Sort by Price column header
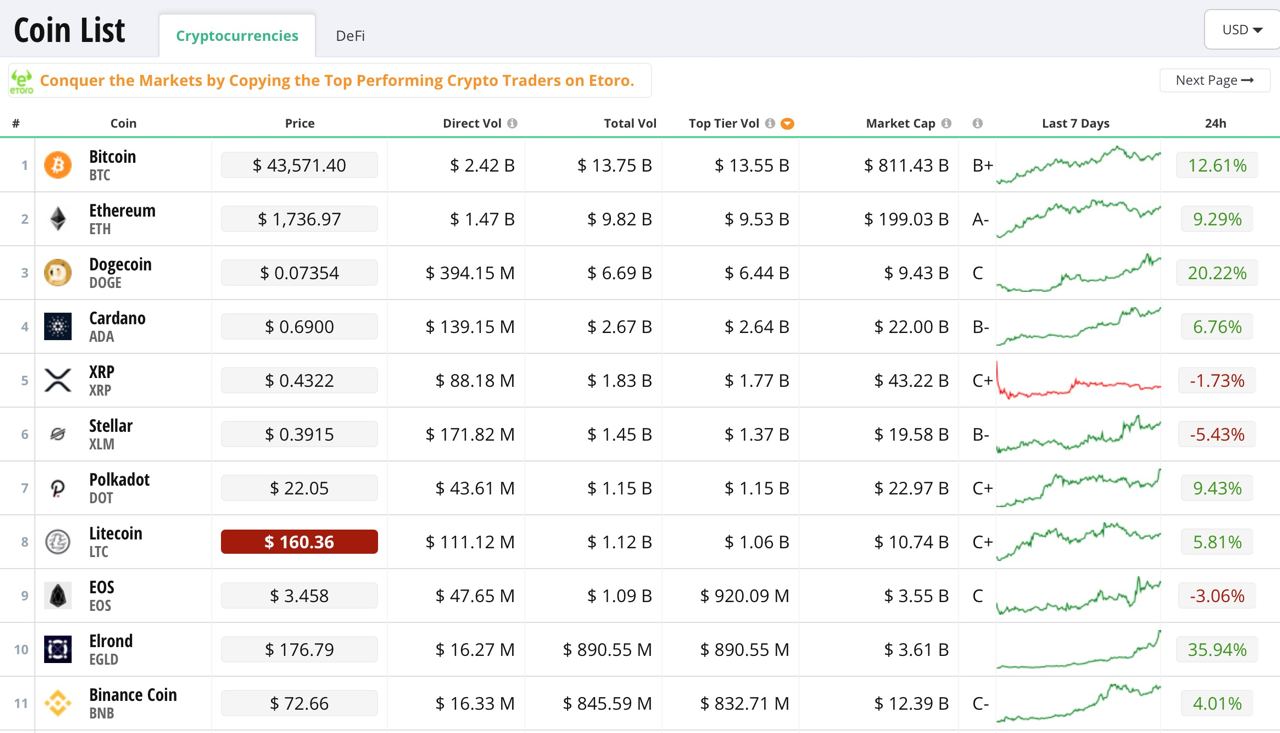 pos(300,124)
